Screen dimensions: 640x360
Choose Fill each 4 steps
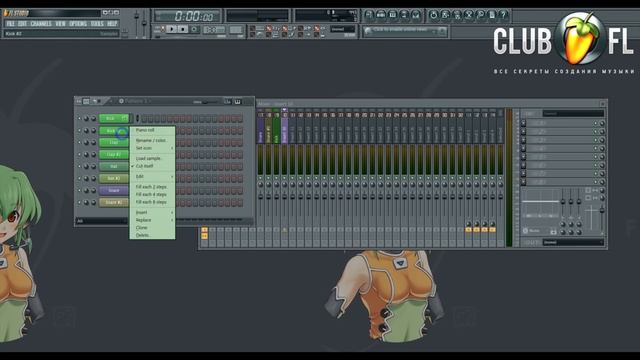click(152, 194)
